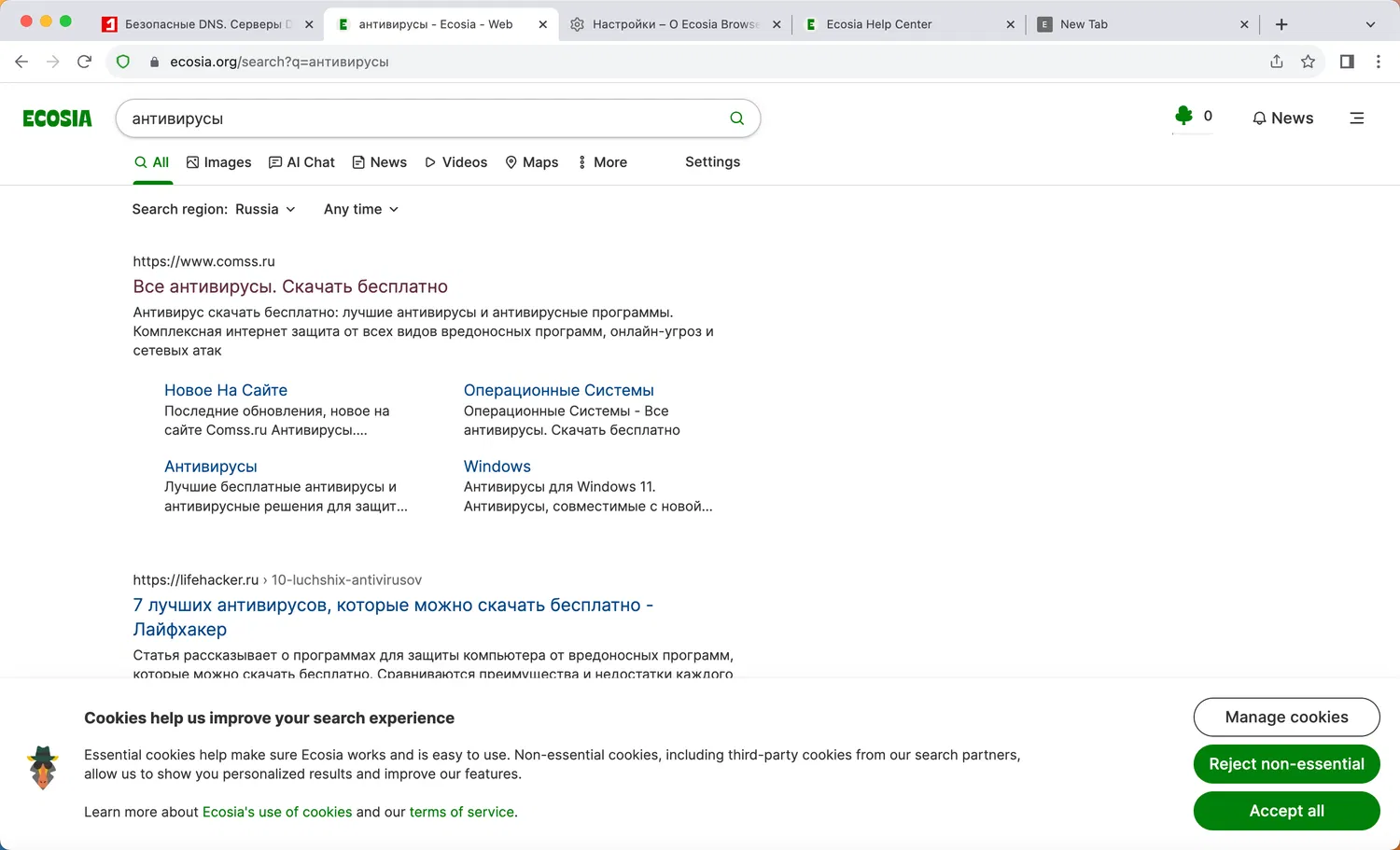Image resolution: width=1400 pixels, height=850 pixels.
Task: Click Reject non-essential button
Action: tap(1286, 764)
